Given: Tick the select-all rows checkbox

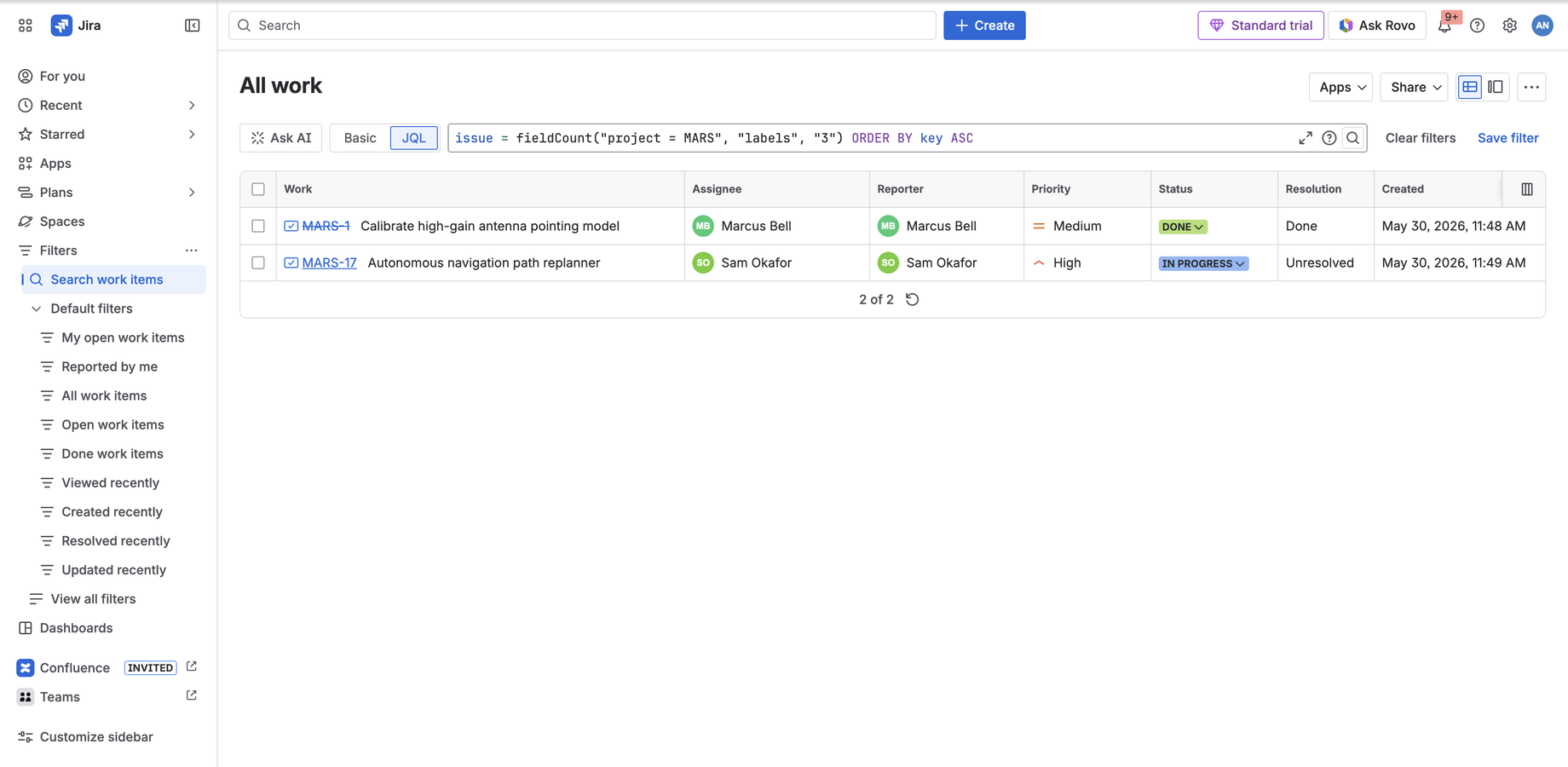Looking at the screenshot, I should pos(258,189).
